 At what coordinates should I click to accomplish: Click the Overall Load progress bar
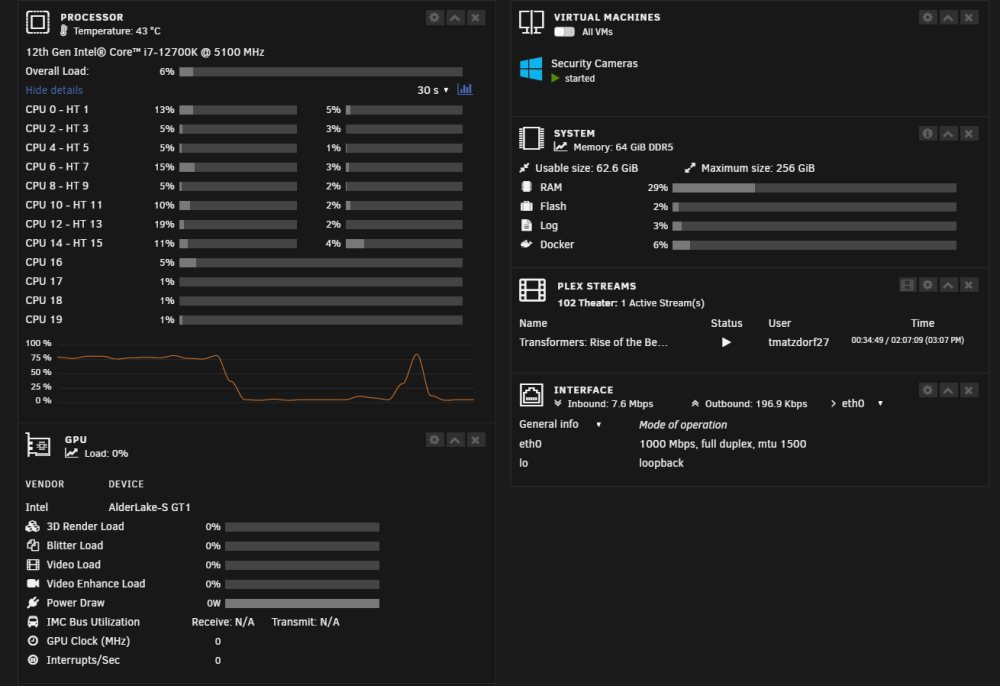(x=321, y=72)
